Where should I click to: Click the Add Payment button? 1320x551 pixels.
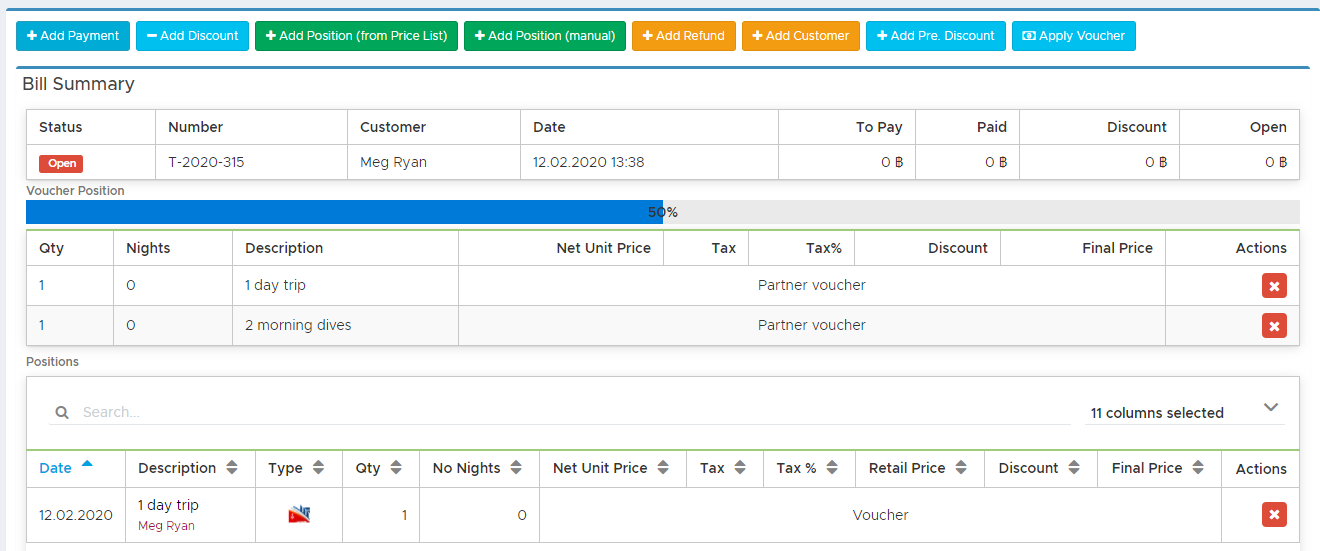pos(73,36)
